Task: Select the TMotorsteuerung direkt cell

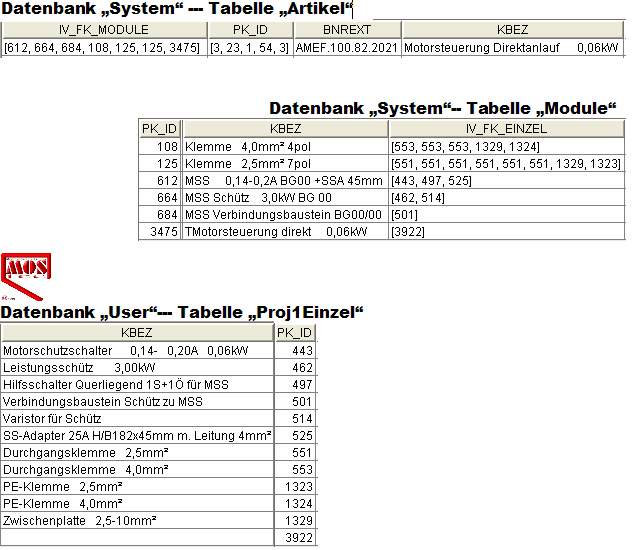Action: [x=285, y=231]
